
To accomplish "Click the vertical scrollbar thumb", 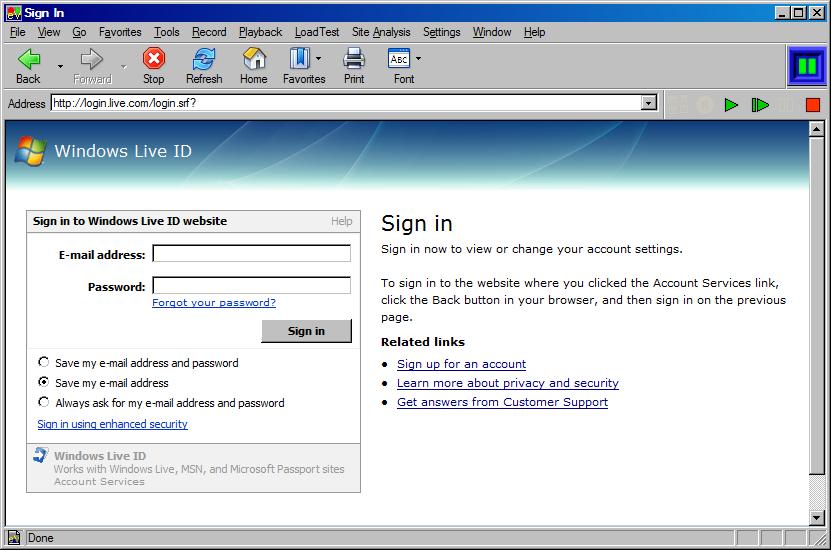I will click(816, 305).
